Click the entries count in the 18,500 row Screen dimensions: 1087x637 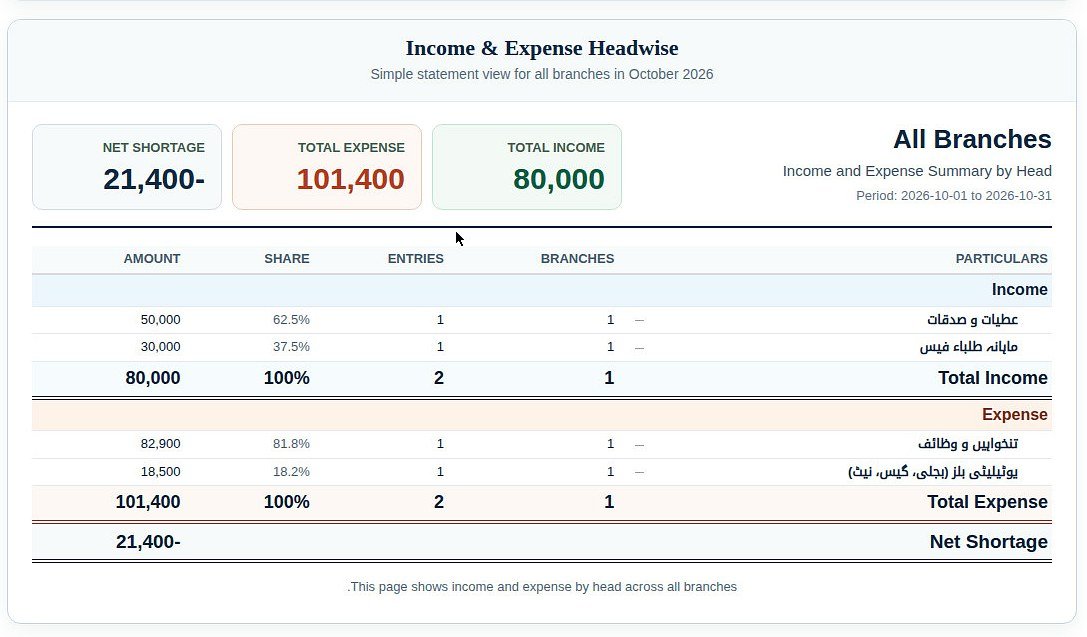click(440, 471)
